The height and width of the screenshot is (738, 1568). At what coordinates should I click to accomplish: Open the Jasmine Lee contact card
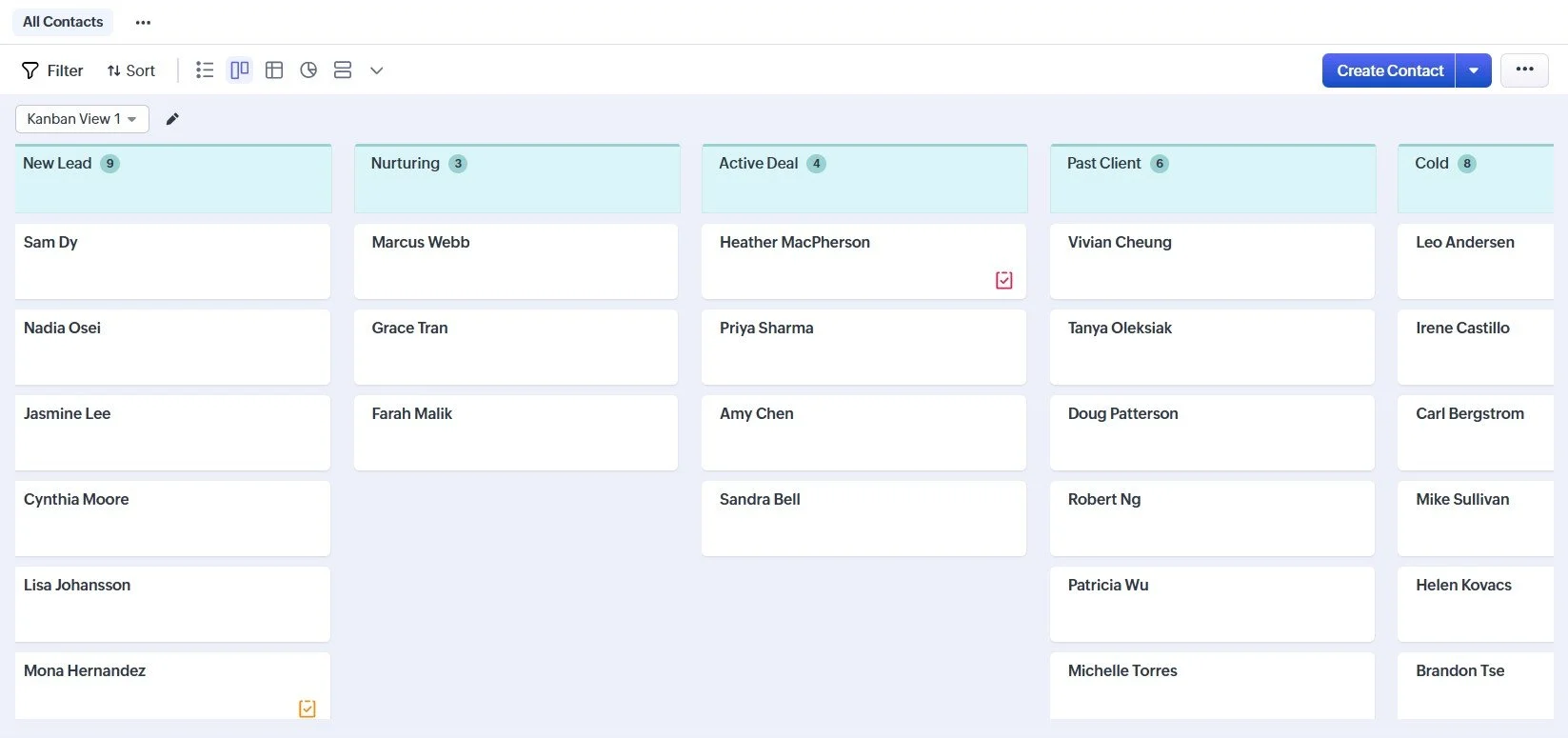click(172, 433)
